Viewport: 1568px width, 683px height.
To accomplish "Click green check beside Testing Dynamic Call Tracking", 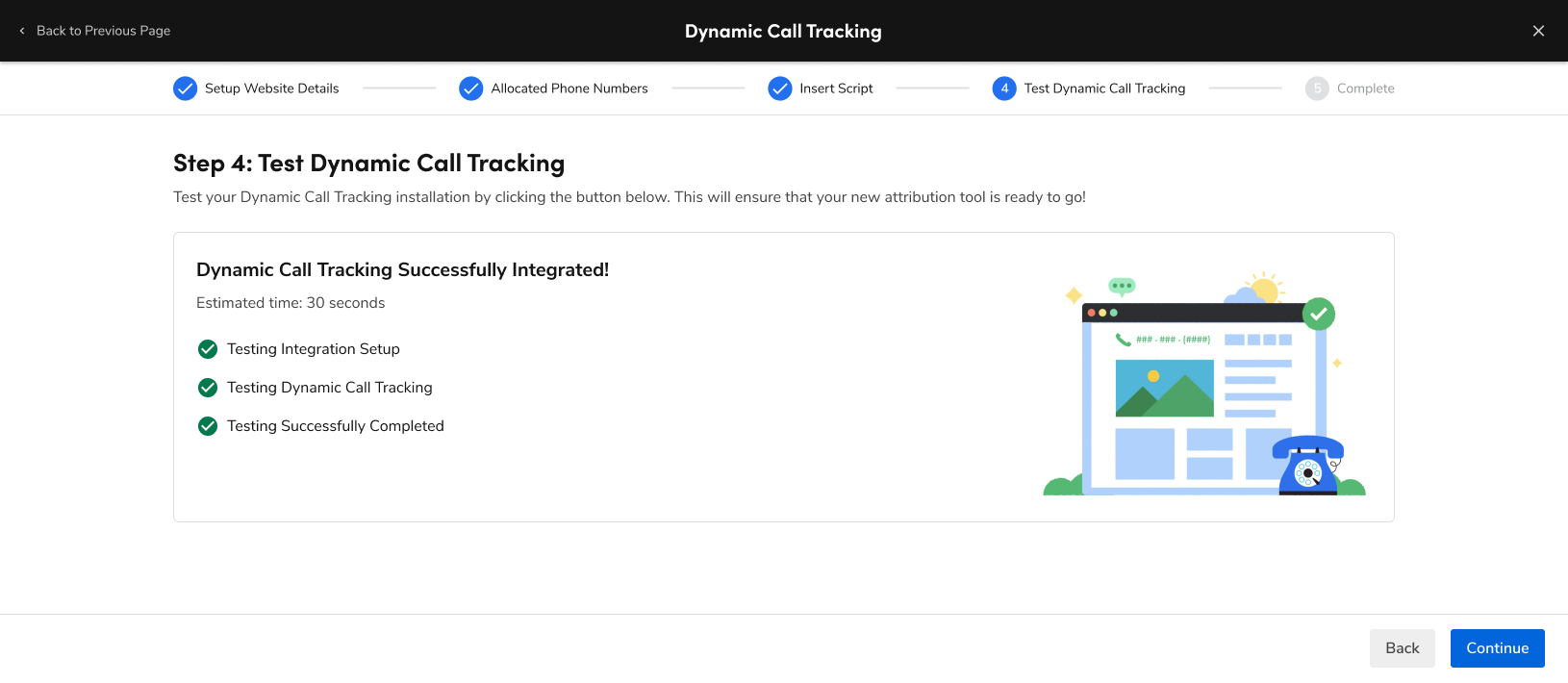I will 208,388.
